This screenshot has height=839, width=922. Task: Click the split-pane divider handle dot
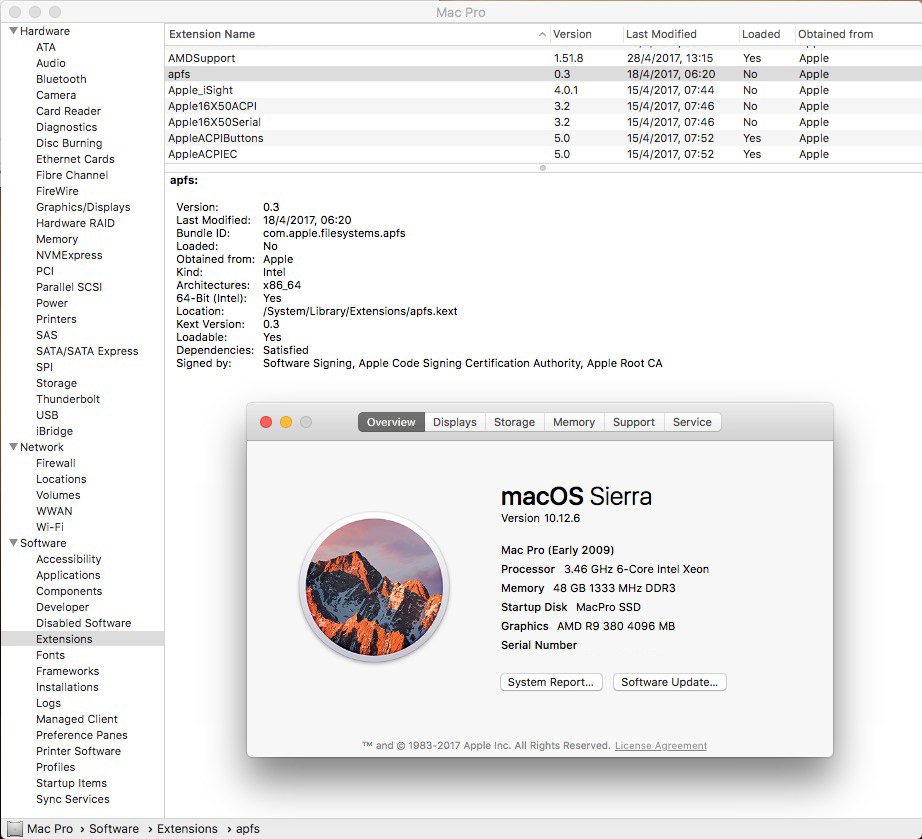[543, 168]
